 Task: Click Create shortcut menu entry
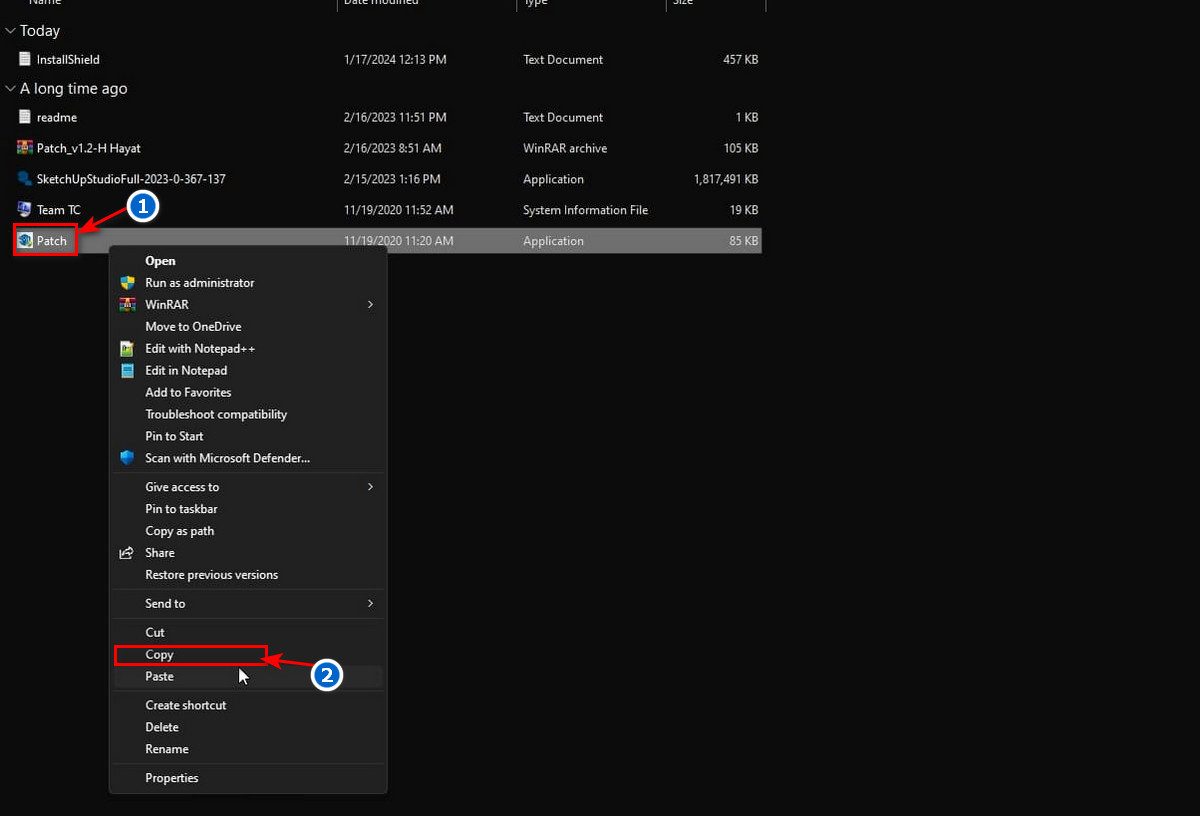pos(186,705)
